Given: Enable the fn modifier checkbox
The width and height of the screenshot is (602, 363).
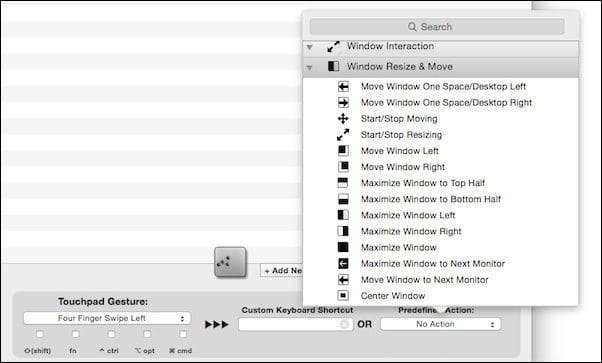Looking at the screenshot, I should point(76,334).
